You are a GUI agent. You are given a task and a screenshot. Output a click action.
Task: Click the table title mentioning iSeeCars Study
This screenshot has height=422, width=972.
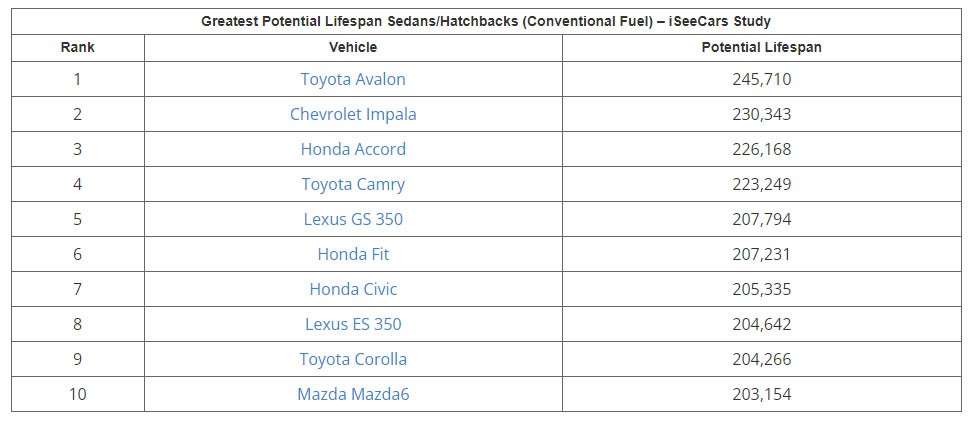click(x=486, y=20)
